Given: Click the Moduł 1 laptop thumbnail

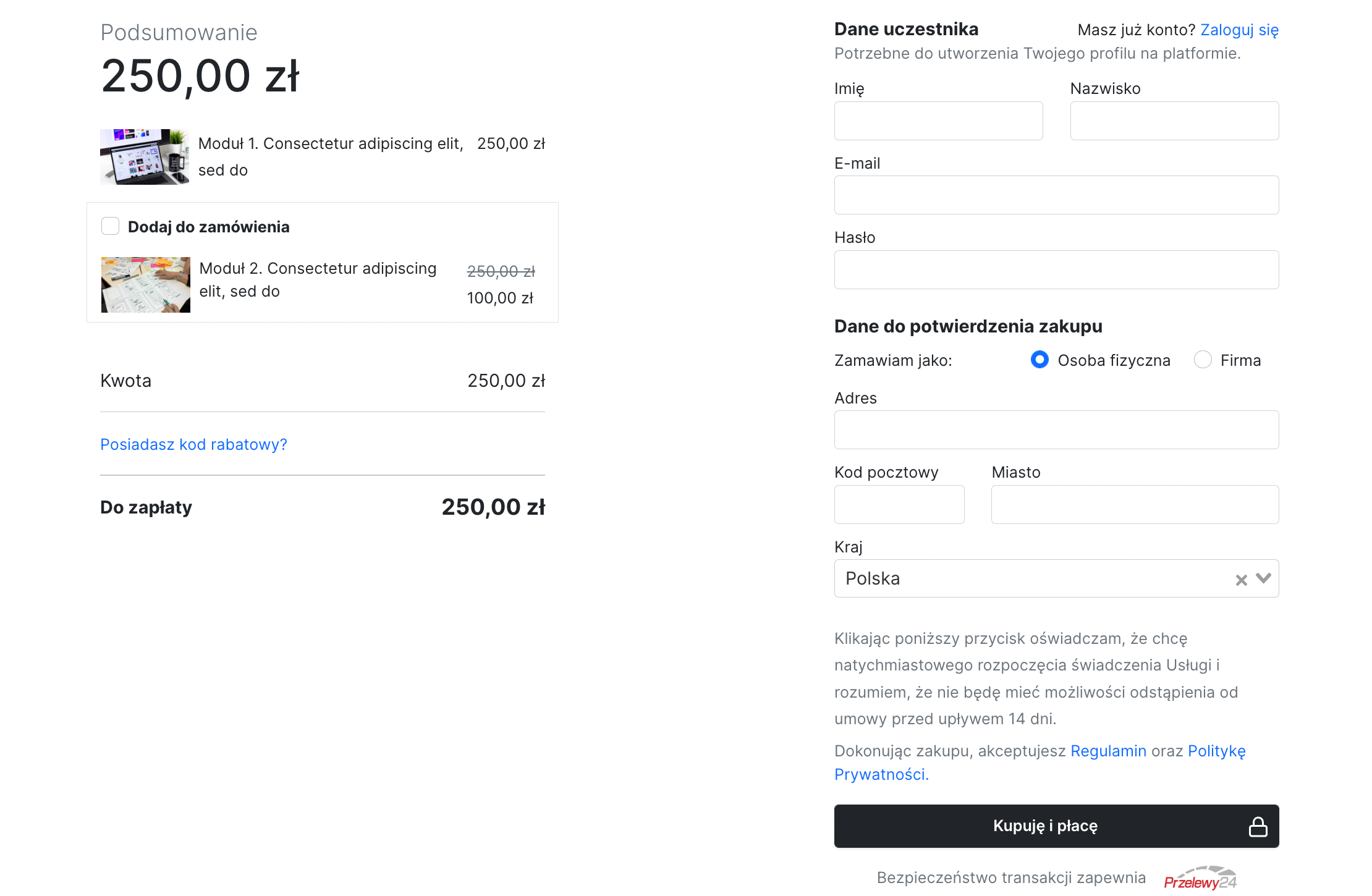Looking at the screenshot, I should [145, 157].
